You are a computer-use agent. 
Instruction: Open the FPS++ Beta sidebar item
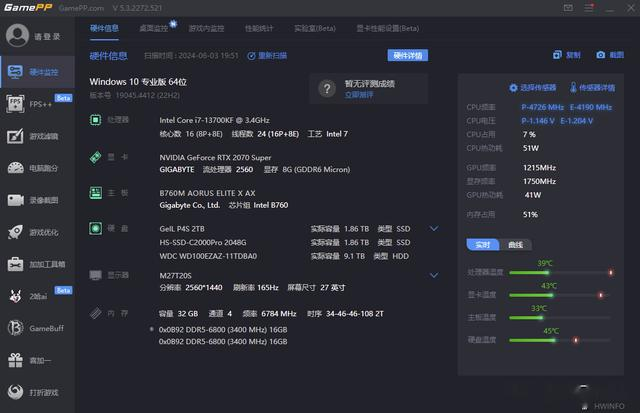coord(38,104)
